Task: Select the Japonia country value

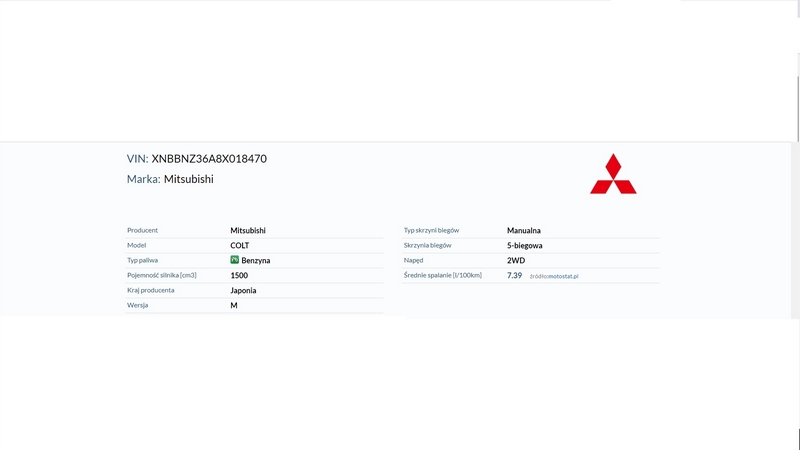Action: pos(243,290)
